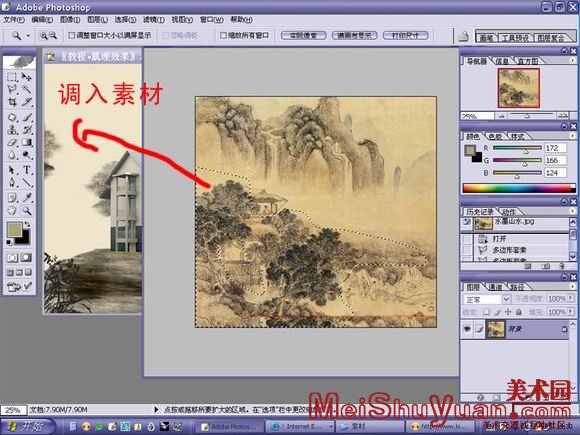Select the Magic Wand tool
This screenshot has height=435, width=580.
click(x=26, y=89)
